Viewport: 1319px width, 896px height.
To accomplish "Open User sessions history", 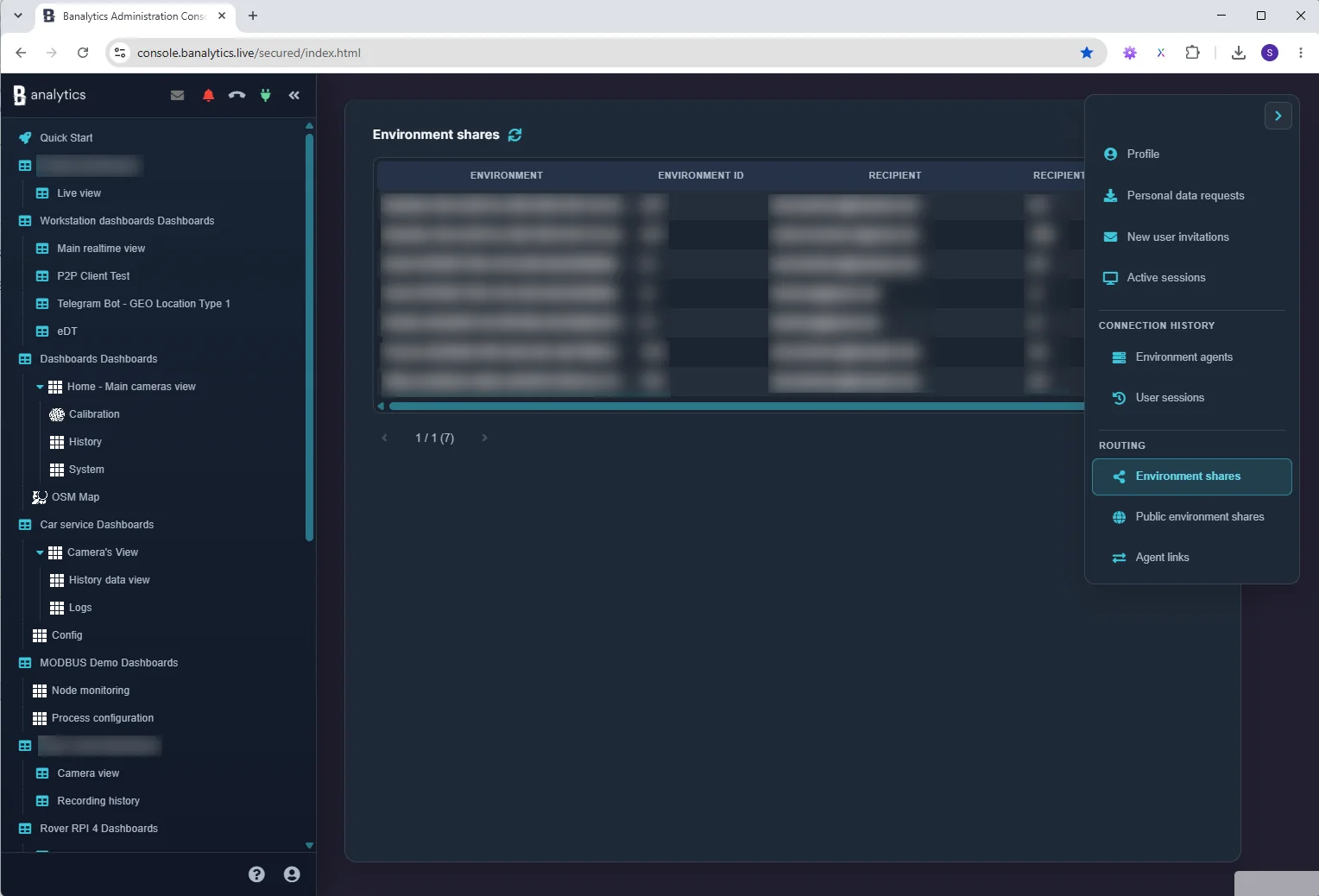I will (x=1191, y=397).
